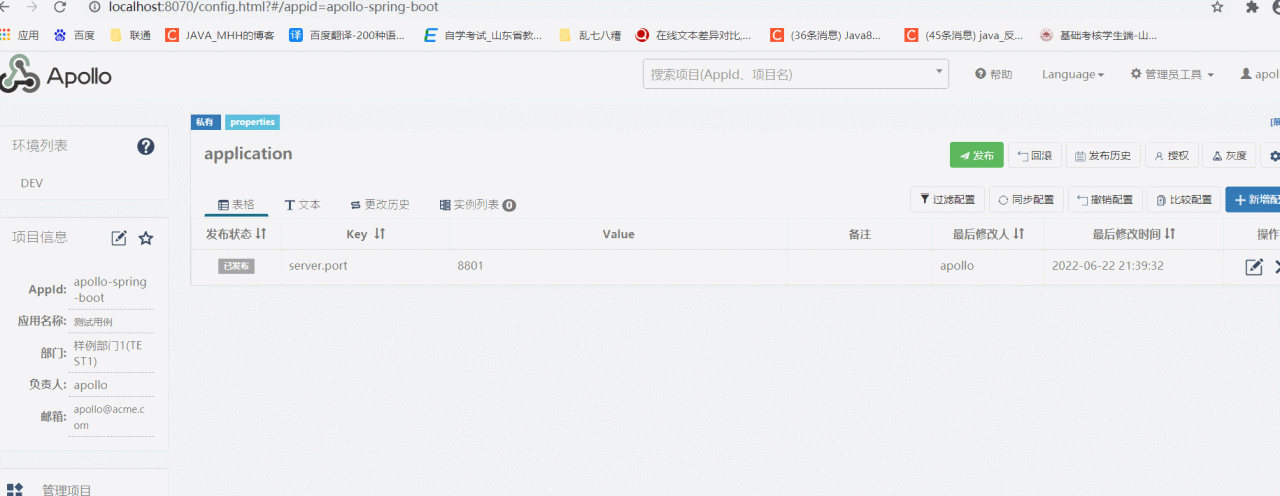
Task: Open 发布历史 release history
Action: [x=1104, y=155]
